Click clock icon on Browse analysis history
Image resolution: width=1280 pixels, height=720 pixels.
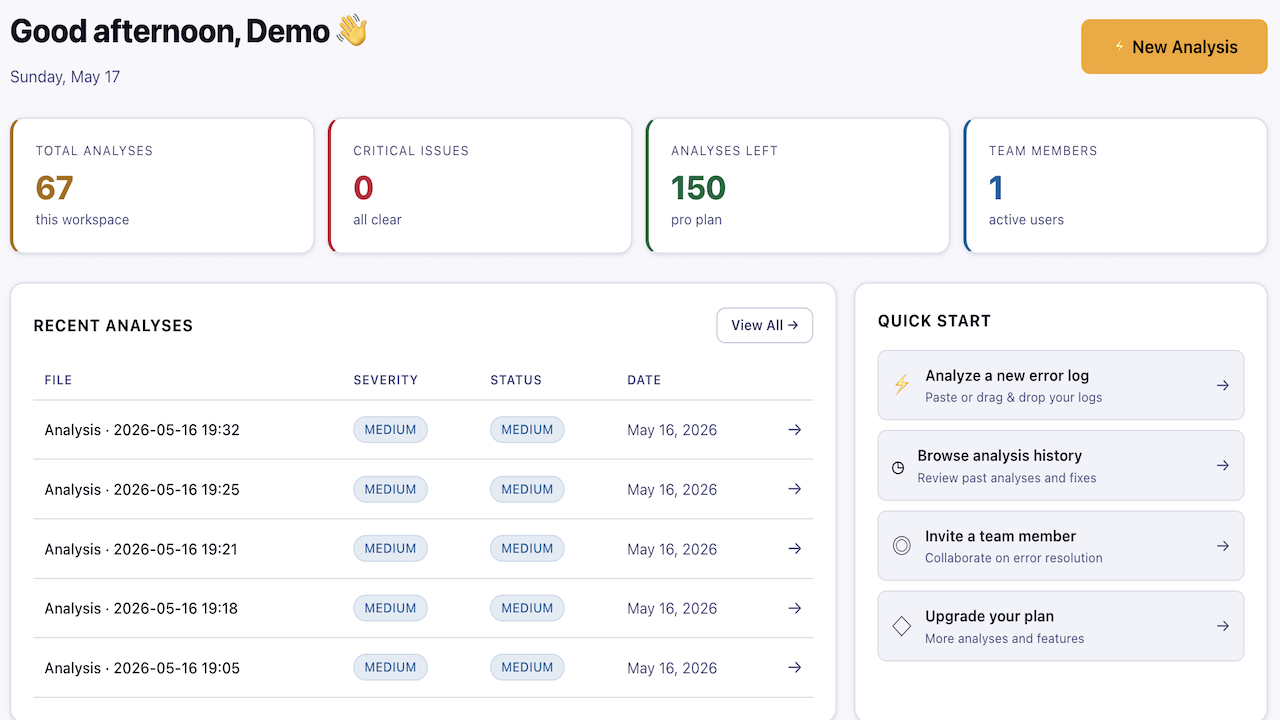tap(898, 467)
